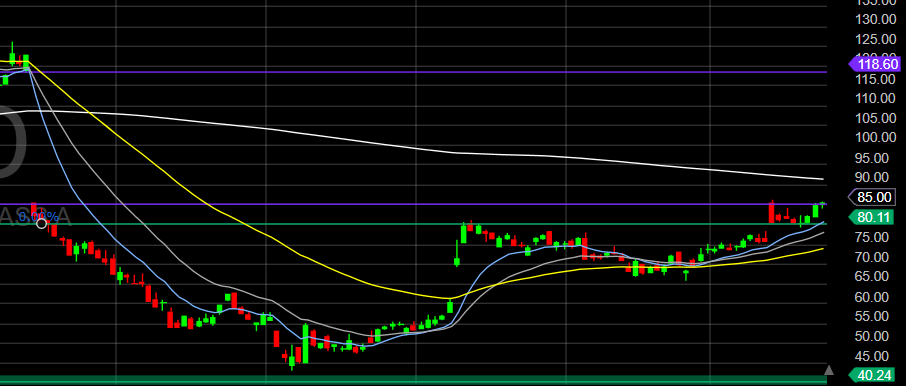Screen dimensions: 906x386
Task: Click the green 80.11 price label
Action: (x=872, y=217)
